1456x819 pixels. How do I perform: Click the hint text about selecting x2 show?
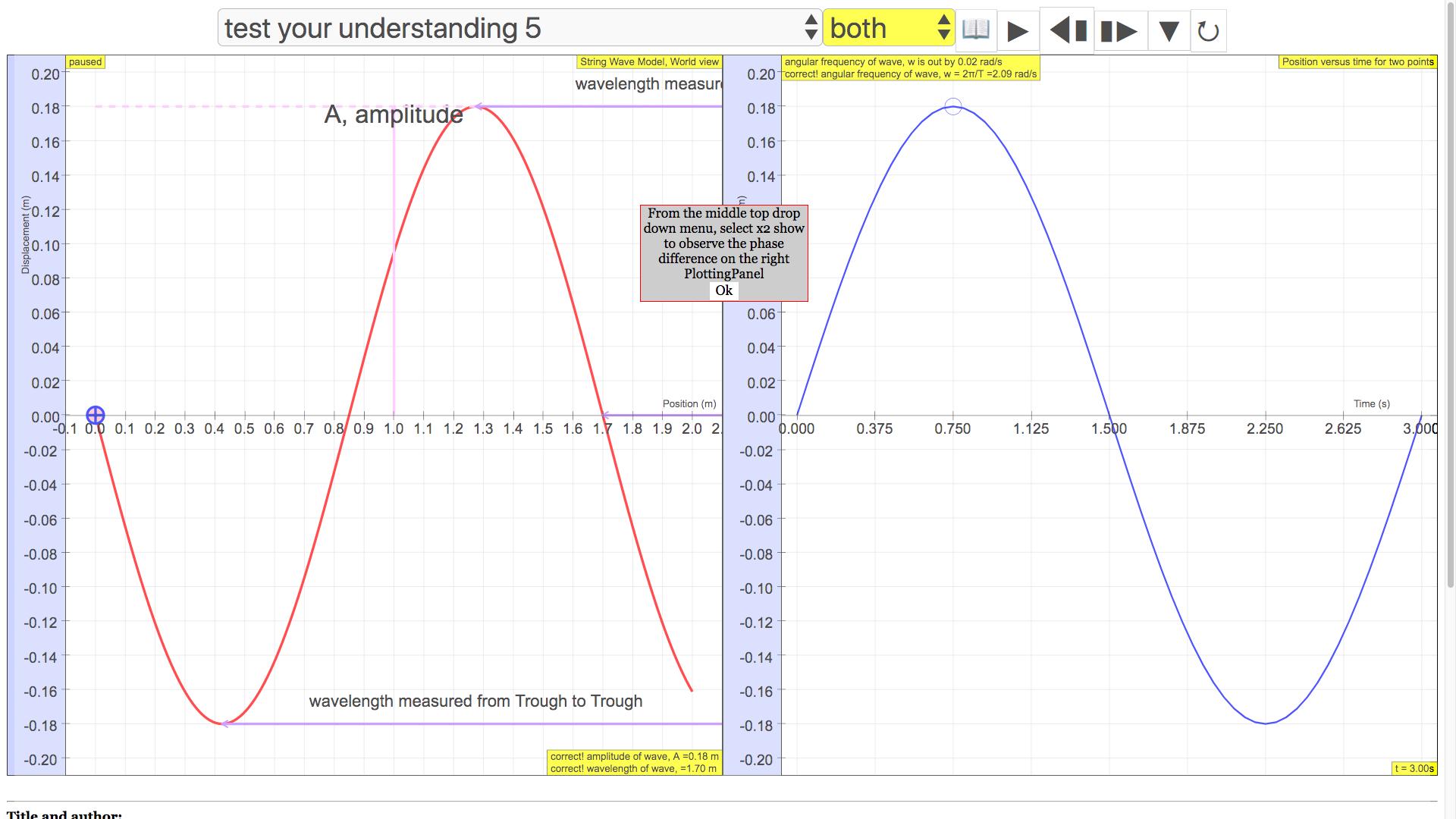[723, 243]
